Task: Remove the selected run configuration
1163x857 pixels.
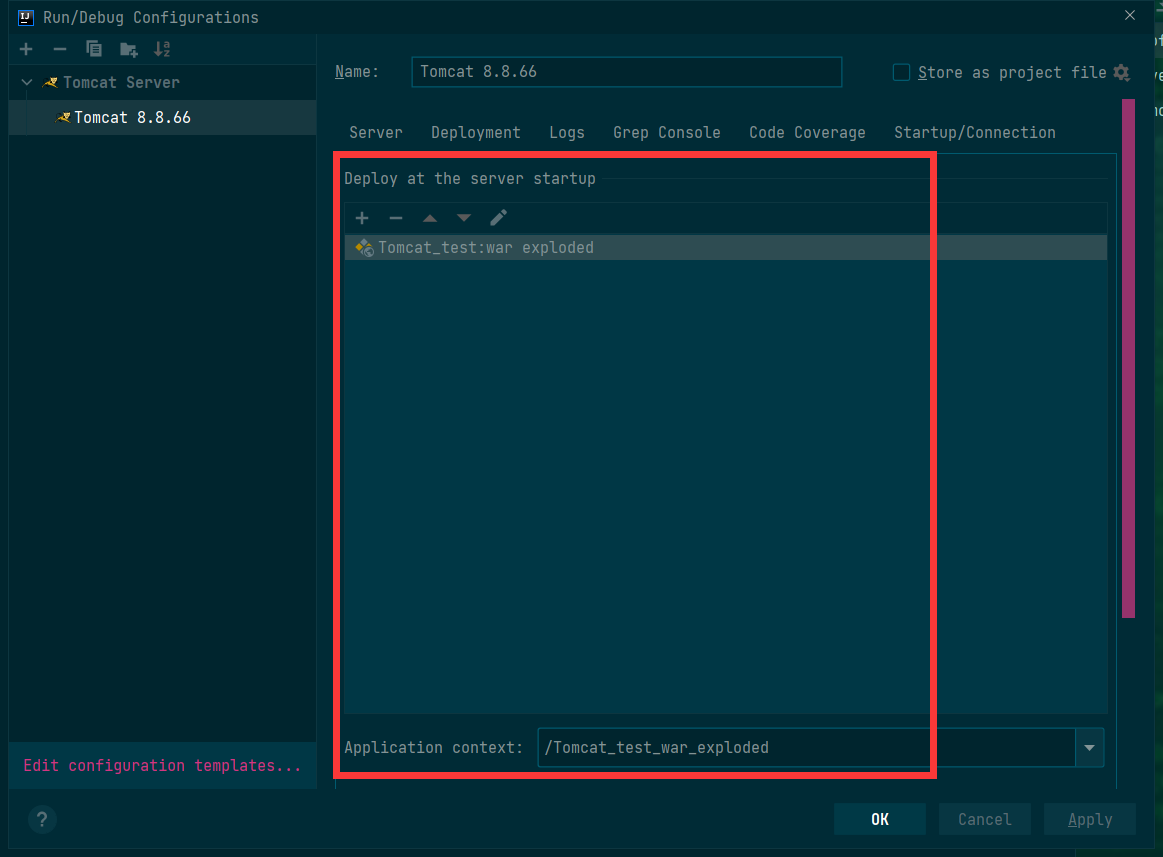Action: point(60,49)
